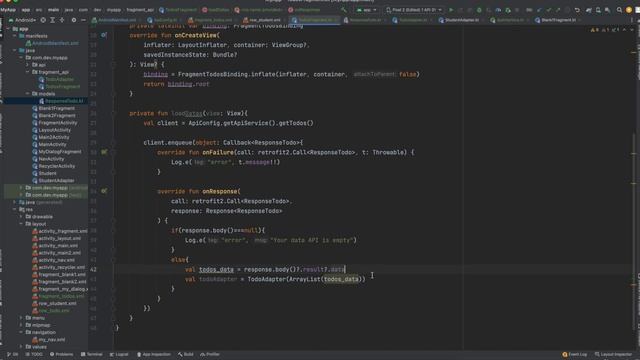Viewport: 640px width, 360px height.
Task: Click the main breadcrumb
Action: pos(53,10)
